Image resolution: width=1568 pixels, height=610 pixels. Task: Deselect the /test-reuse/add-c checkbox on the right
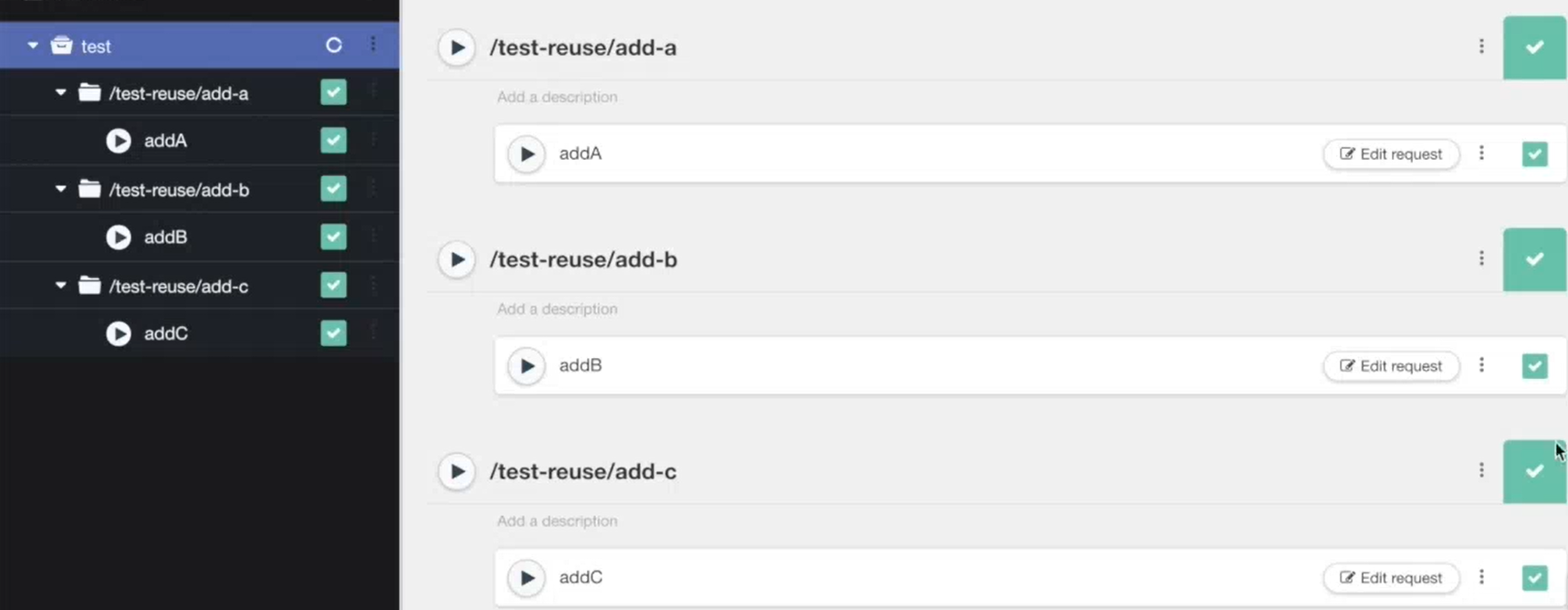(1534, 471)
